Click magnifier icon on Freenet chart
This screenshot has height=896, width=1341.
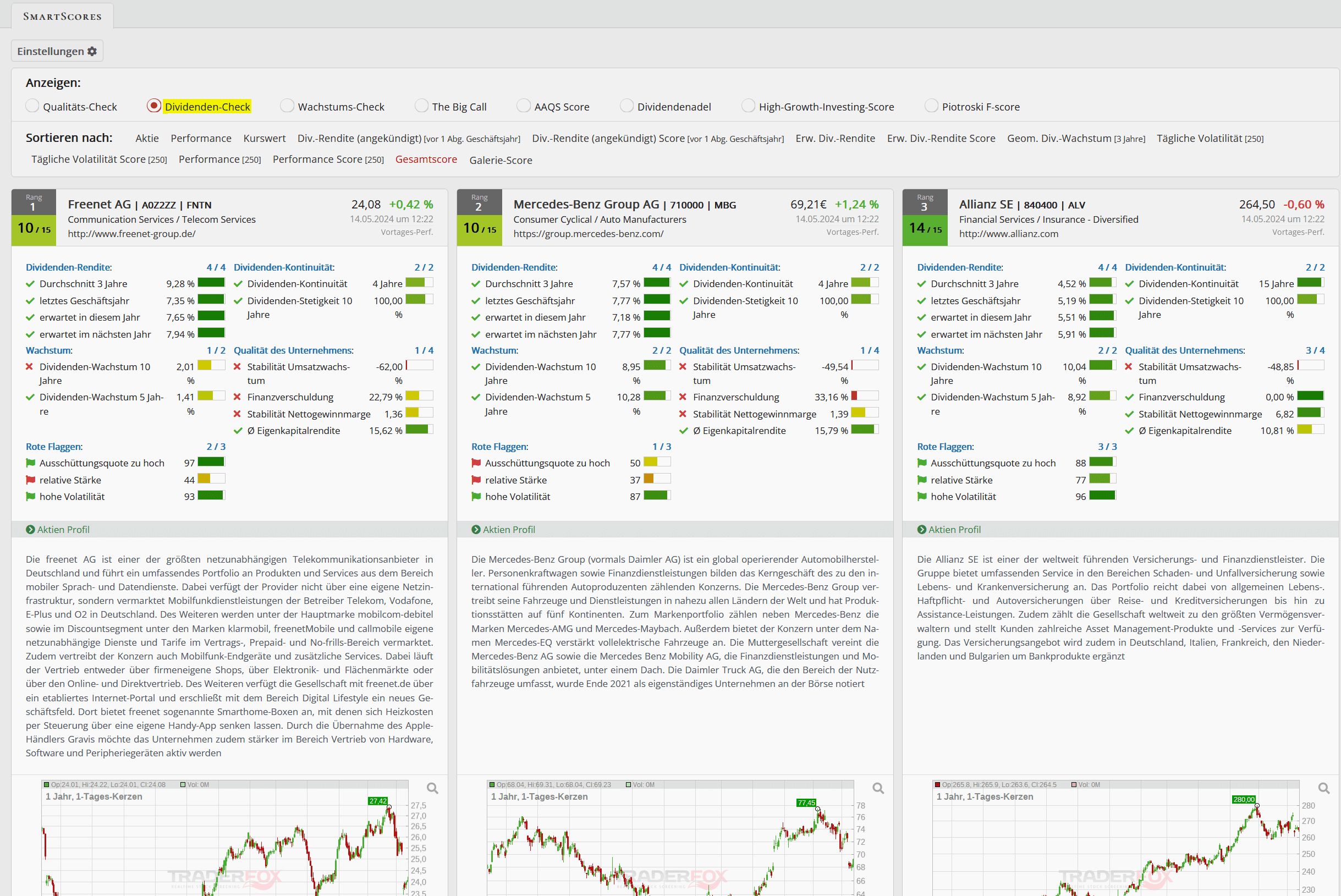(432, 789)
